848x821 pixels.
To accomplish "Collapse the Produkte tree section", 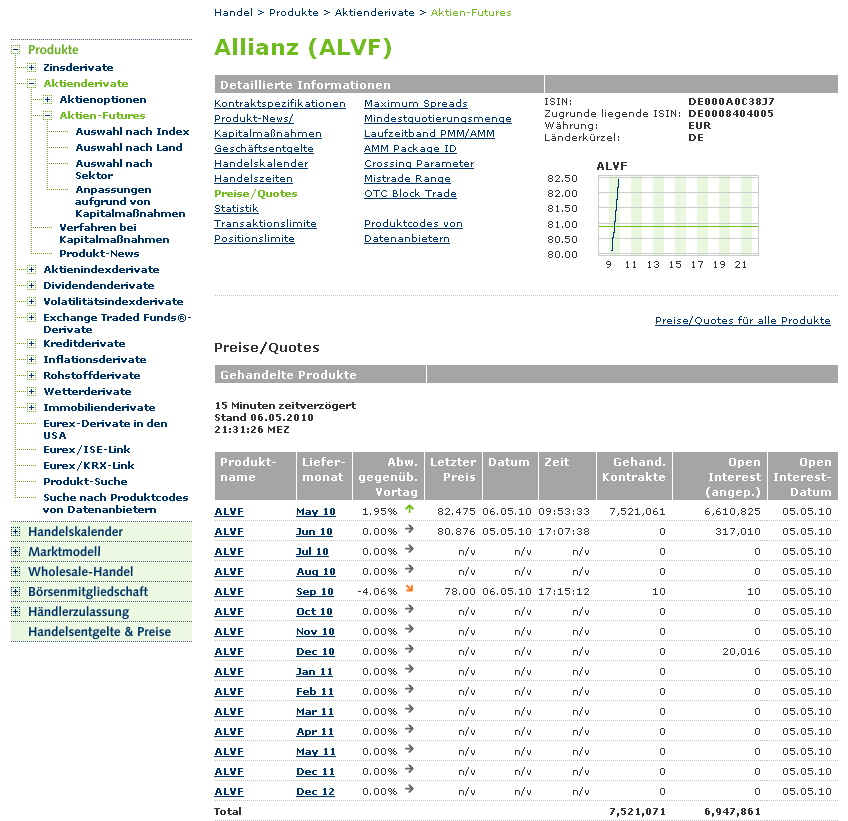I will [x=16, y=50].
